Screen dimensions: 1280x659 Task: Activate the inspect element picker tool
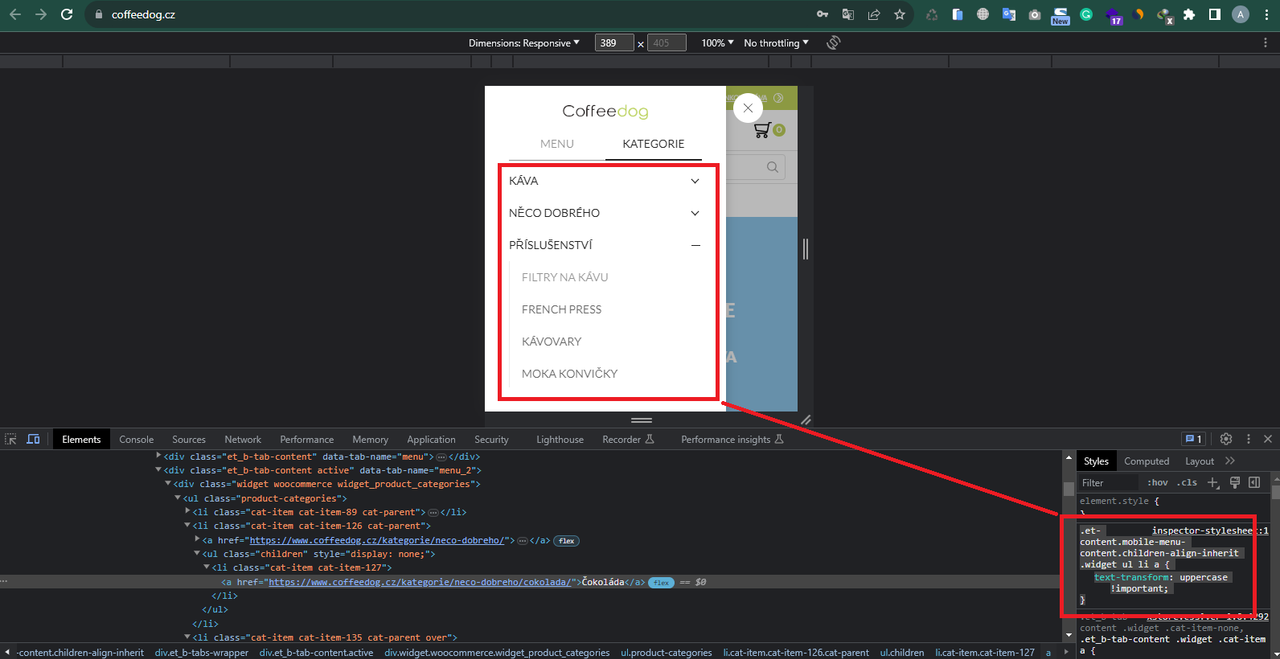11,439
